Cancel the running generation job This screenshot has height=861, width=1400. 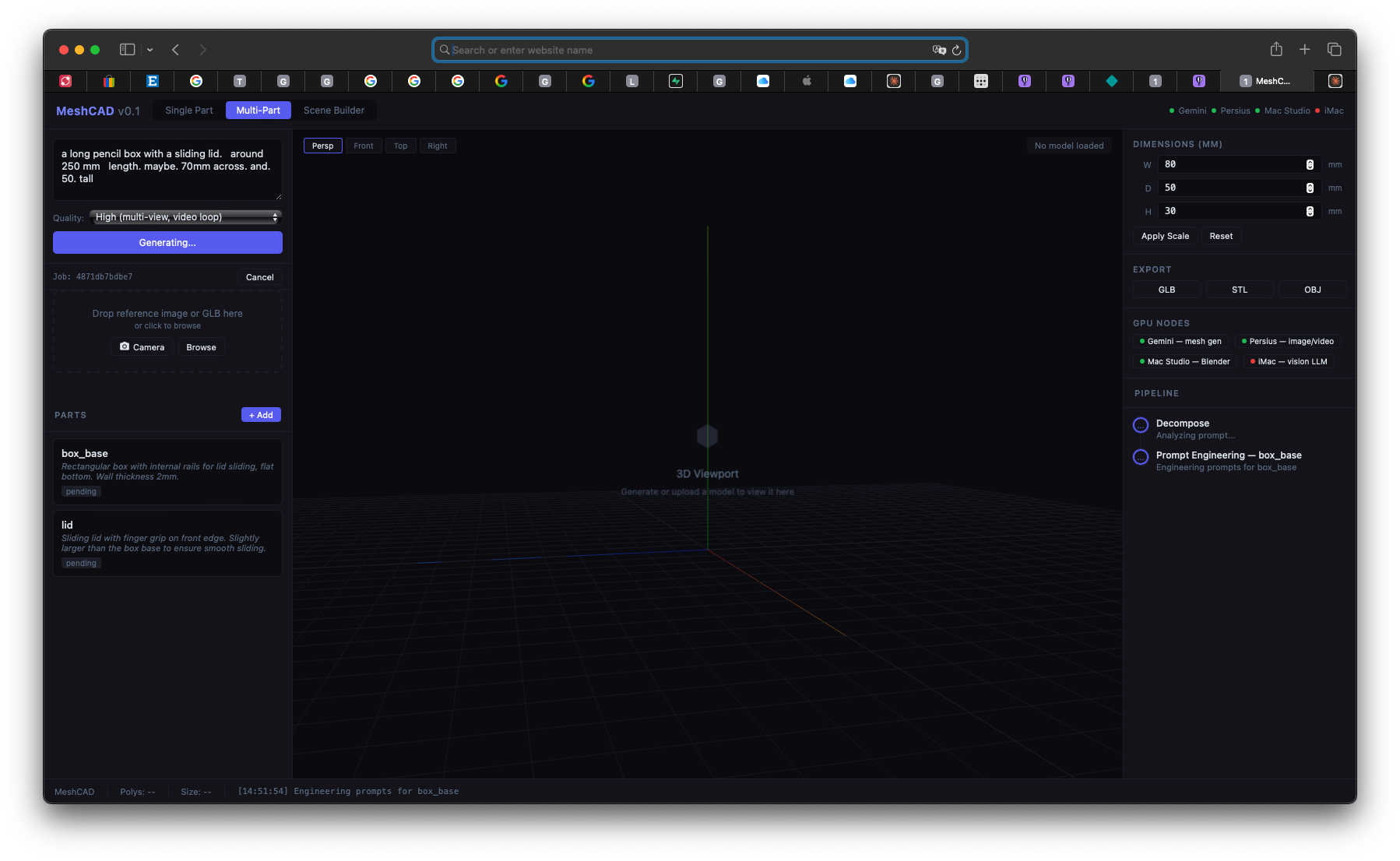tap(260, 277)
